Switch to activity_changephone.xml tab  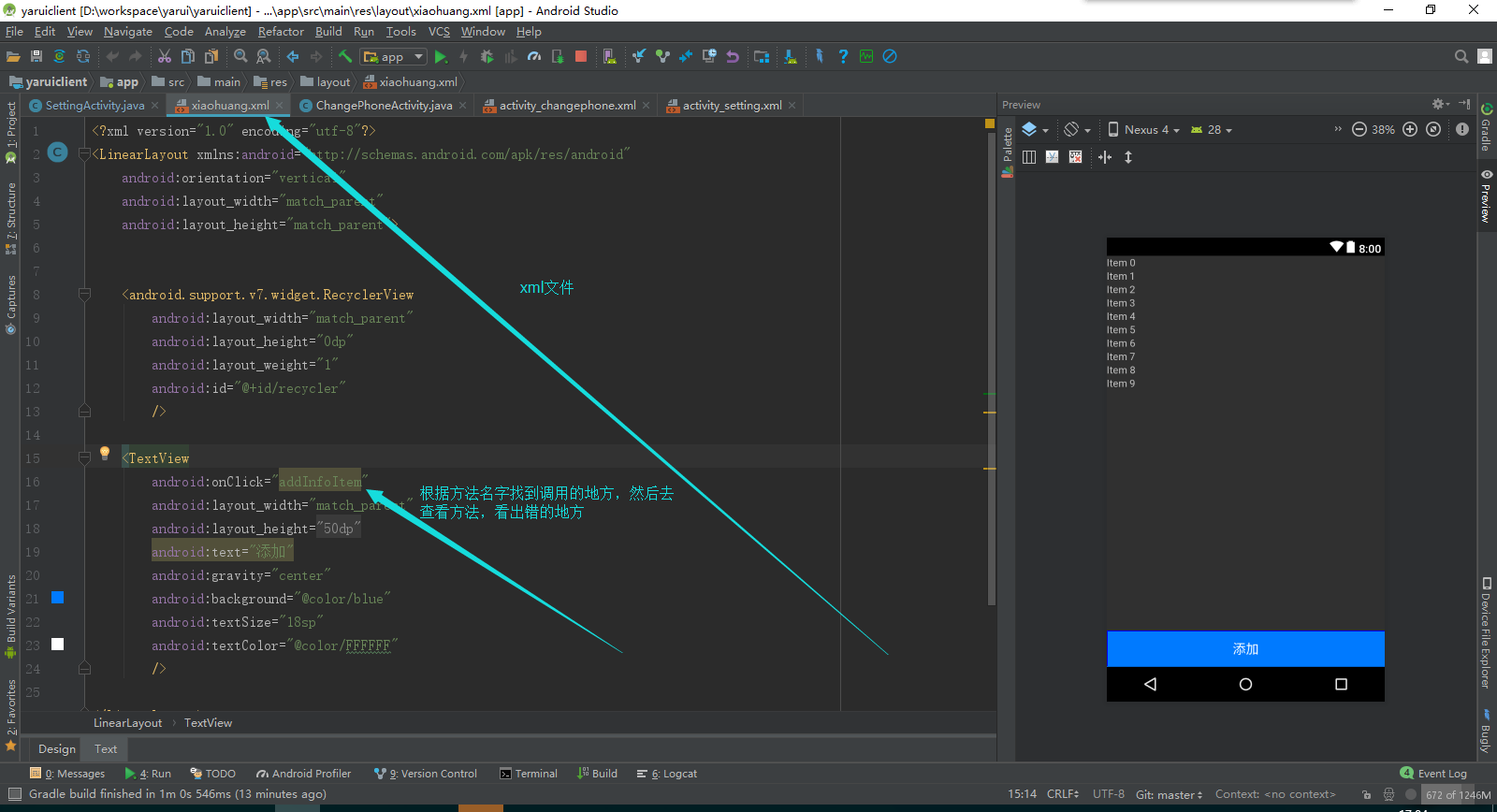tap(567, 105)
